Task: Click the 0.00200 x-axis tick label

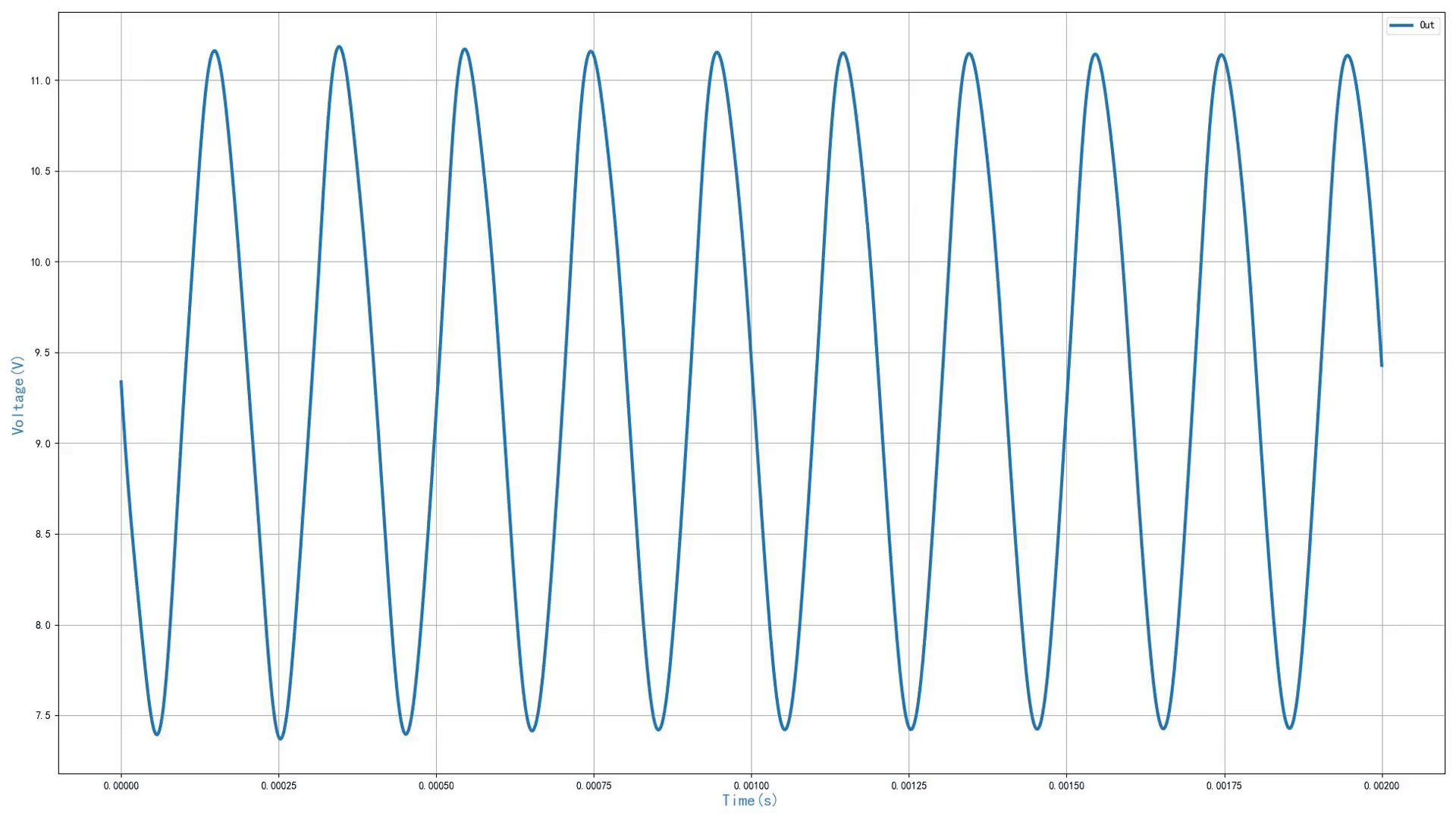Action: (x=1381, y=786)
